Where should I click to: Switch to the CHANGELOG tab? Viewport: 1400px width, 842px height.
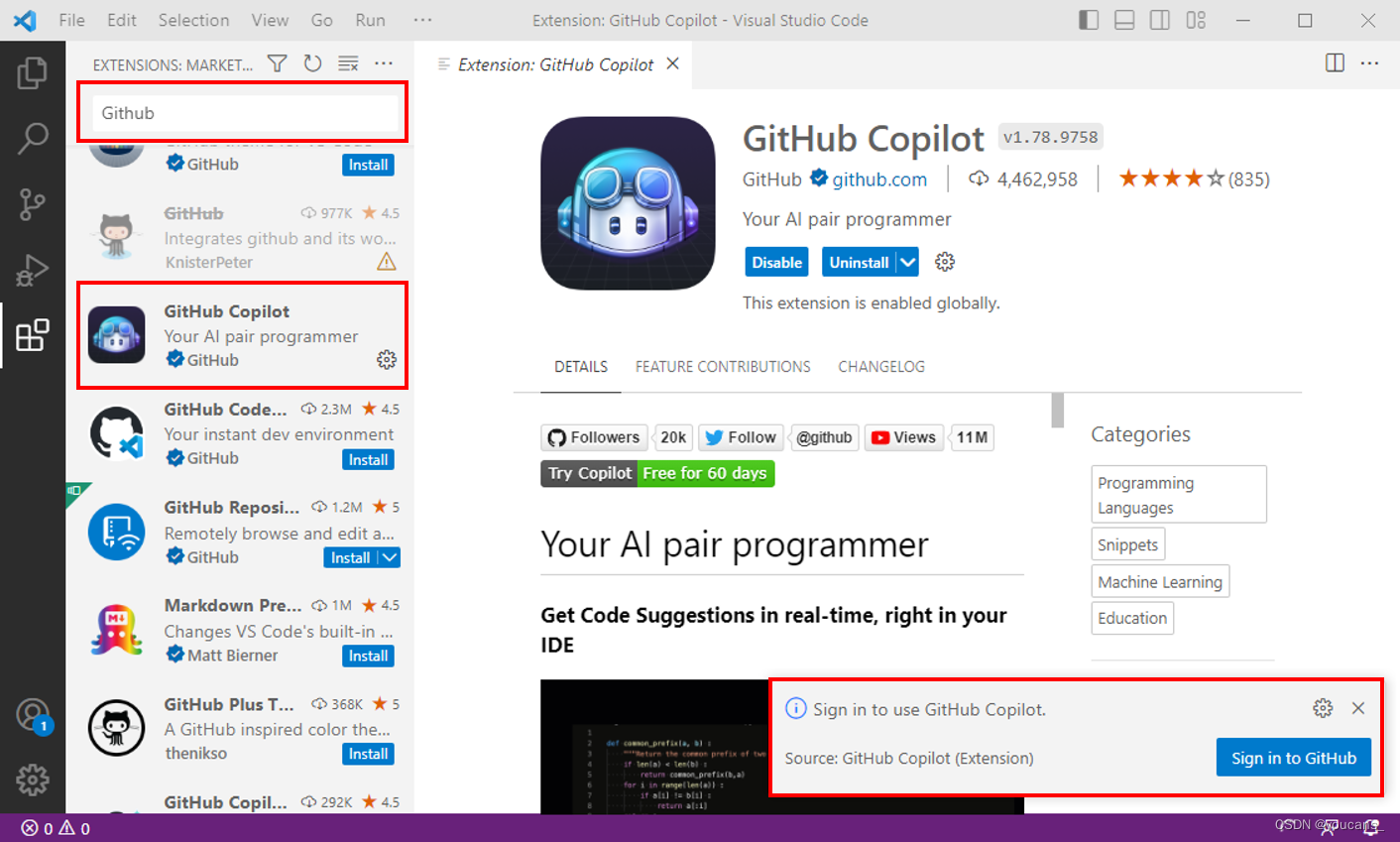881,367
